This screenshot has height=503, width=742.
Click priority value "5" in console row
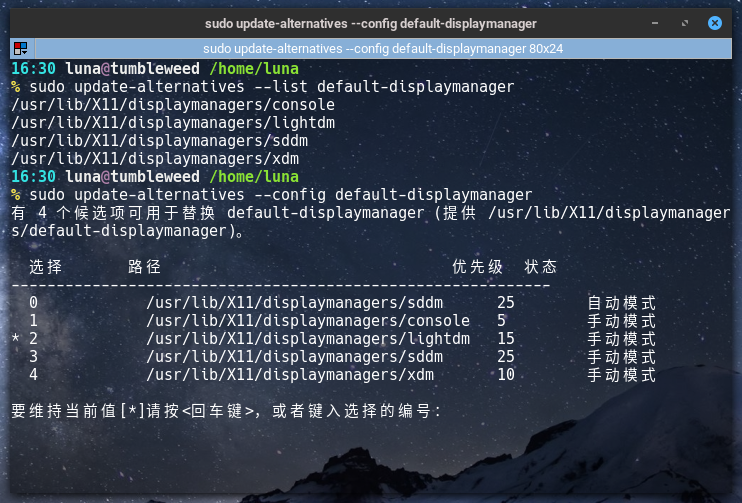click(x=501, y=320)
